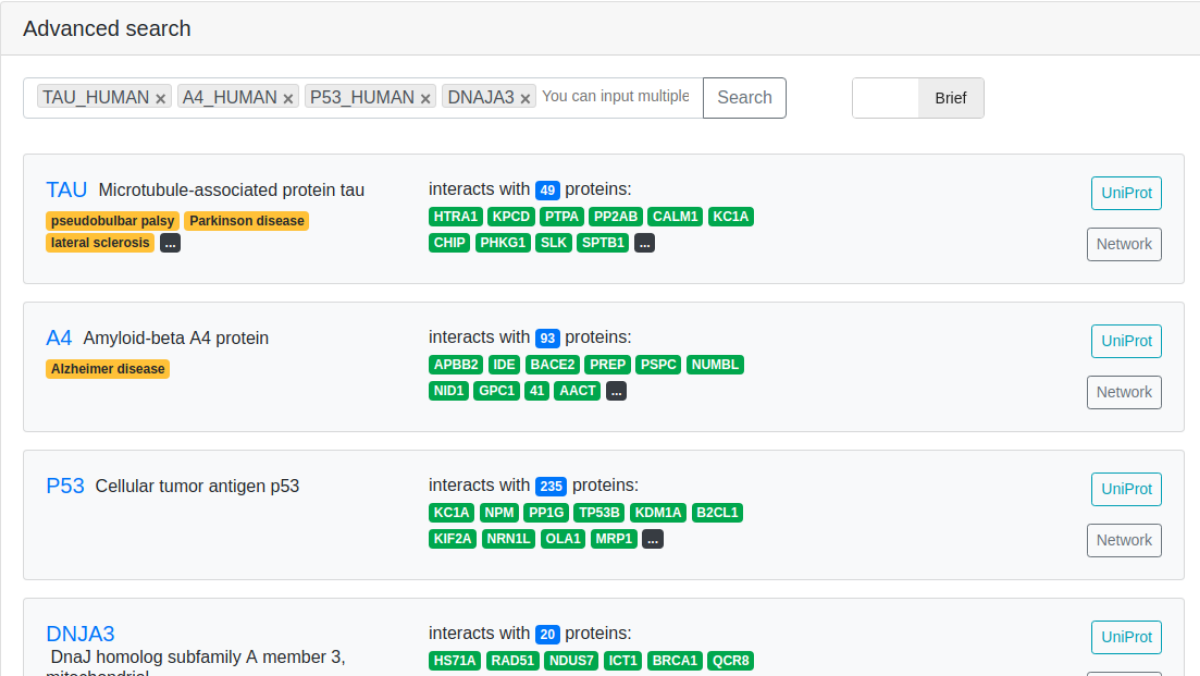Delete the P53_HUMAN search tag
The width and height of the screenshot is (1200, 676).
(425, 98)
